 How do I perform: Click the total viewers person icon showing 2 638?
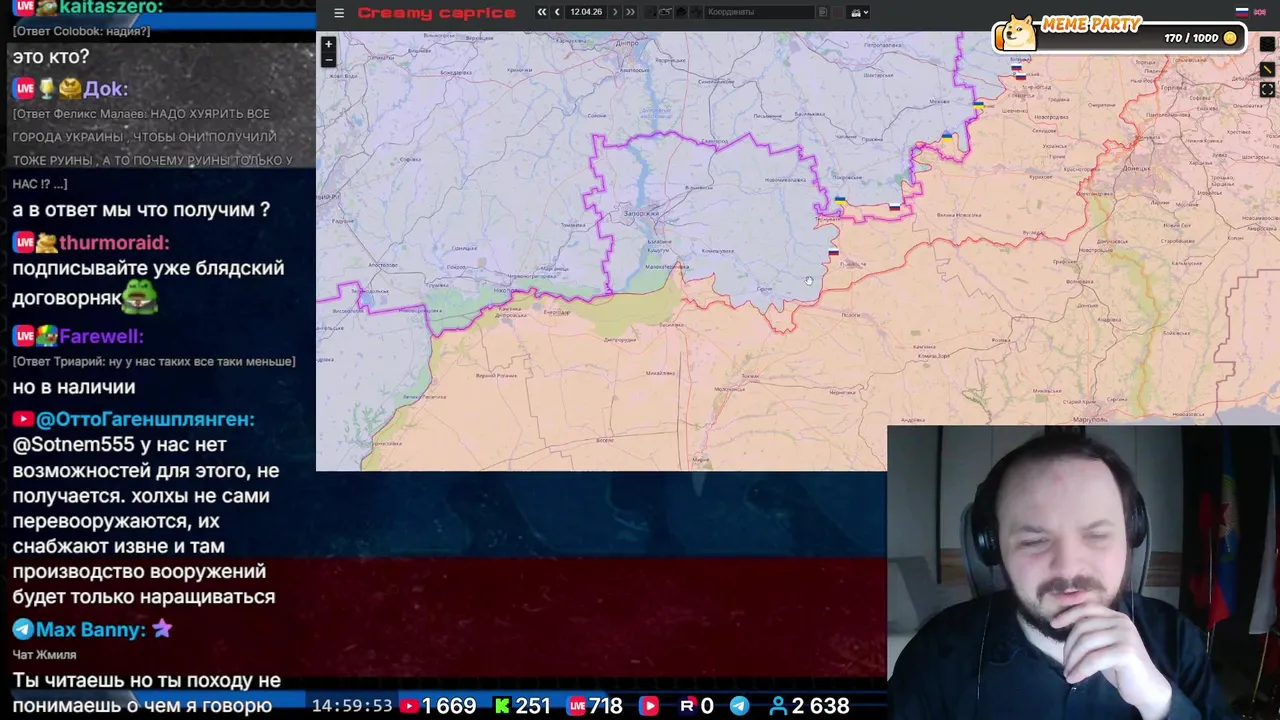(778, 706)
